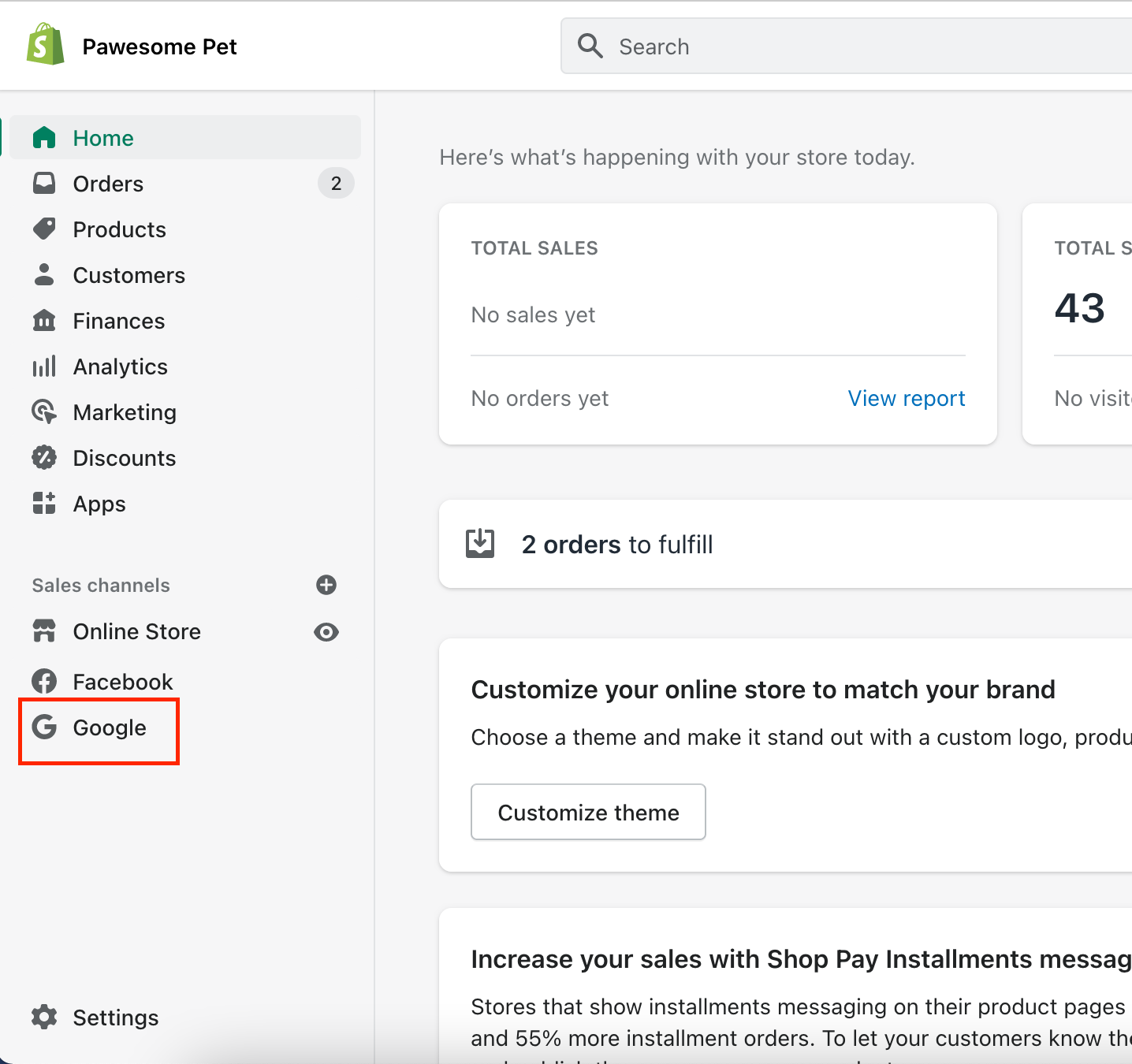The height and width of the screenshot is (1064, 1132).
Task: Click into the Search field
Action: [x=847, y=47]
